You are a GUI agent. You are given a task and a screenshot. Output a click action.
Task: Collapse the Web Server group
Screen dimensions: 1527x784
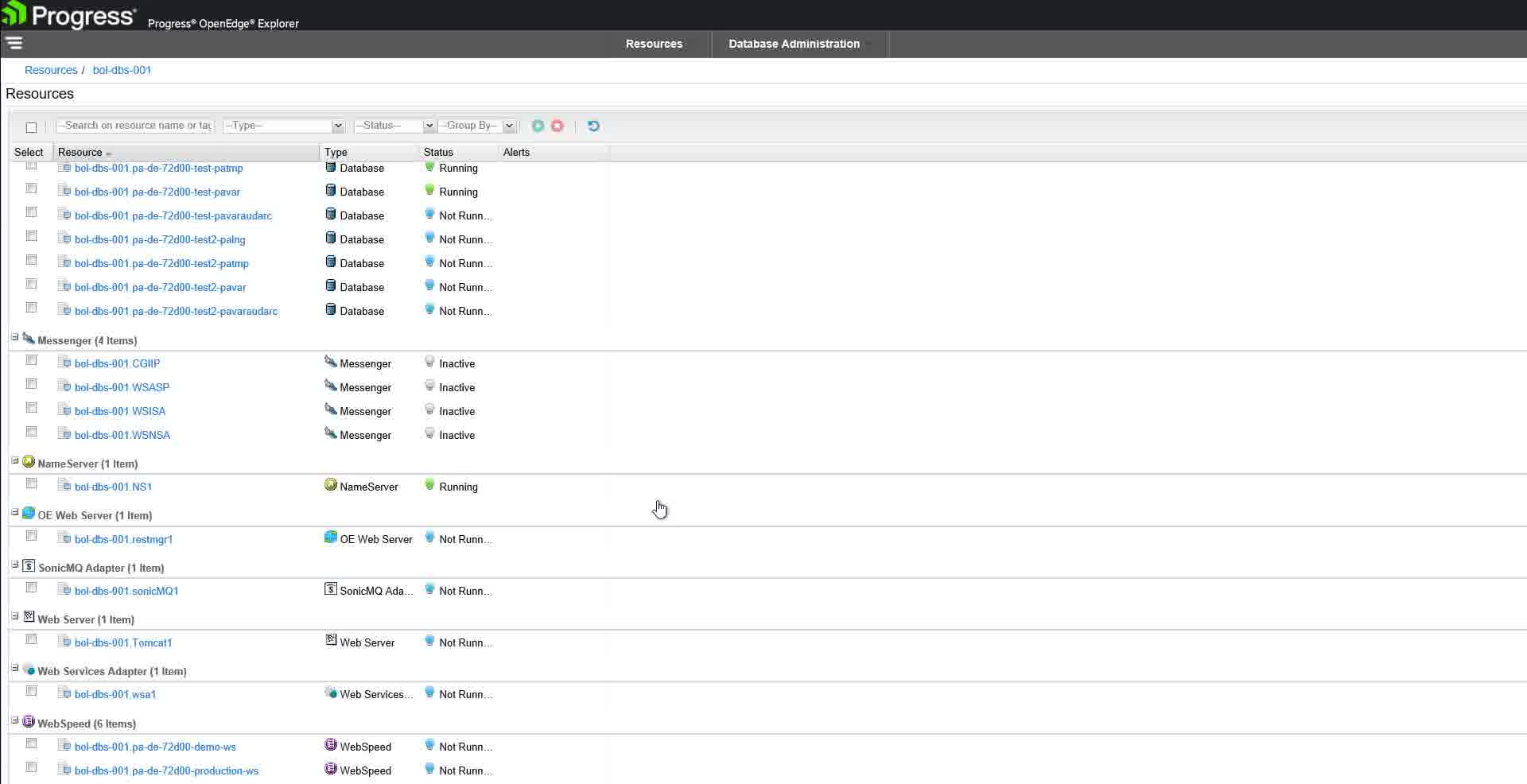pos(14,617)
